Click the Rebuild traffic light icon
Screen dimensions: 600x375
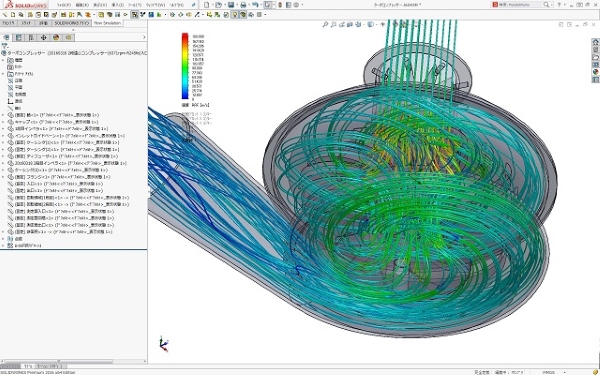280,5
